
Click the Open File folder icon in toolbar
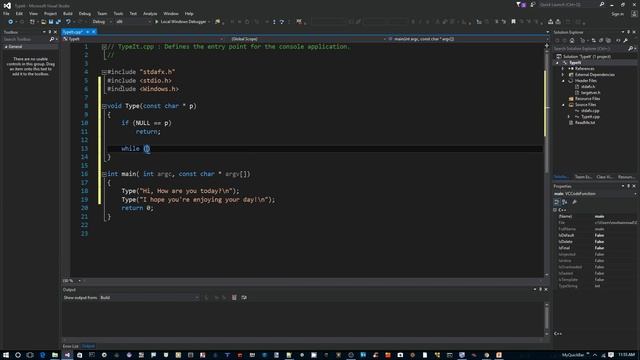pyautogui.click(x=43, y=22)
